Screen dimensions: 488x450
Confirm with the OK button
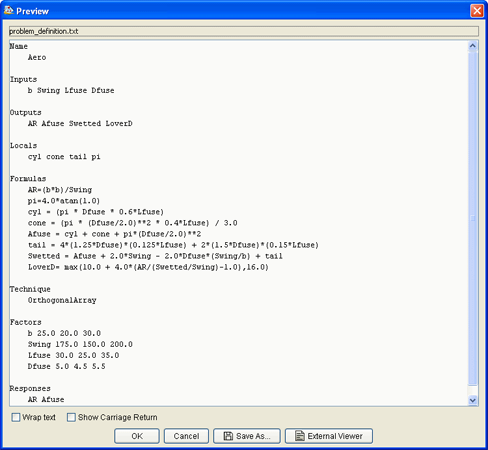pos(137,436)
